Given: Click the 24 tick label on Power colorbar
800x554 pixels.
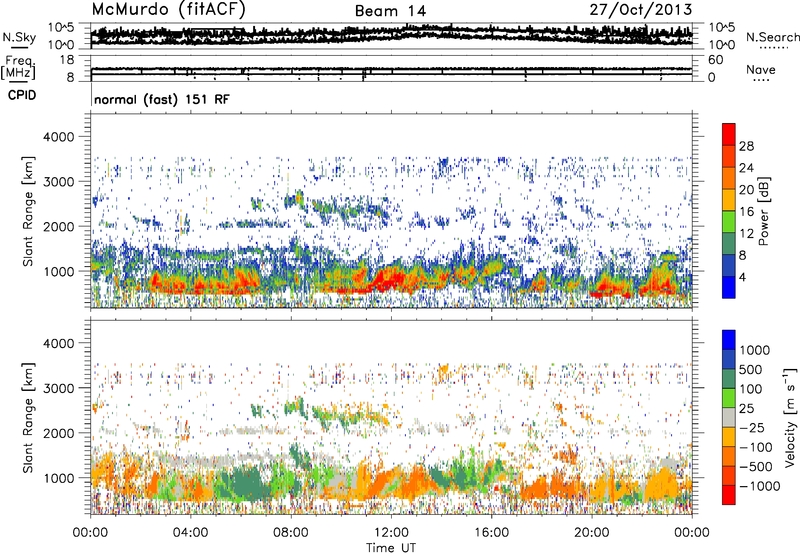Looking at the screenshot, I should point(746,168).
